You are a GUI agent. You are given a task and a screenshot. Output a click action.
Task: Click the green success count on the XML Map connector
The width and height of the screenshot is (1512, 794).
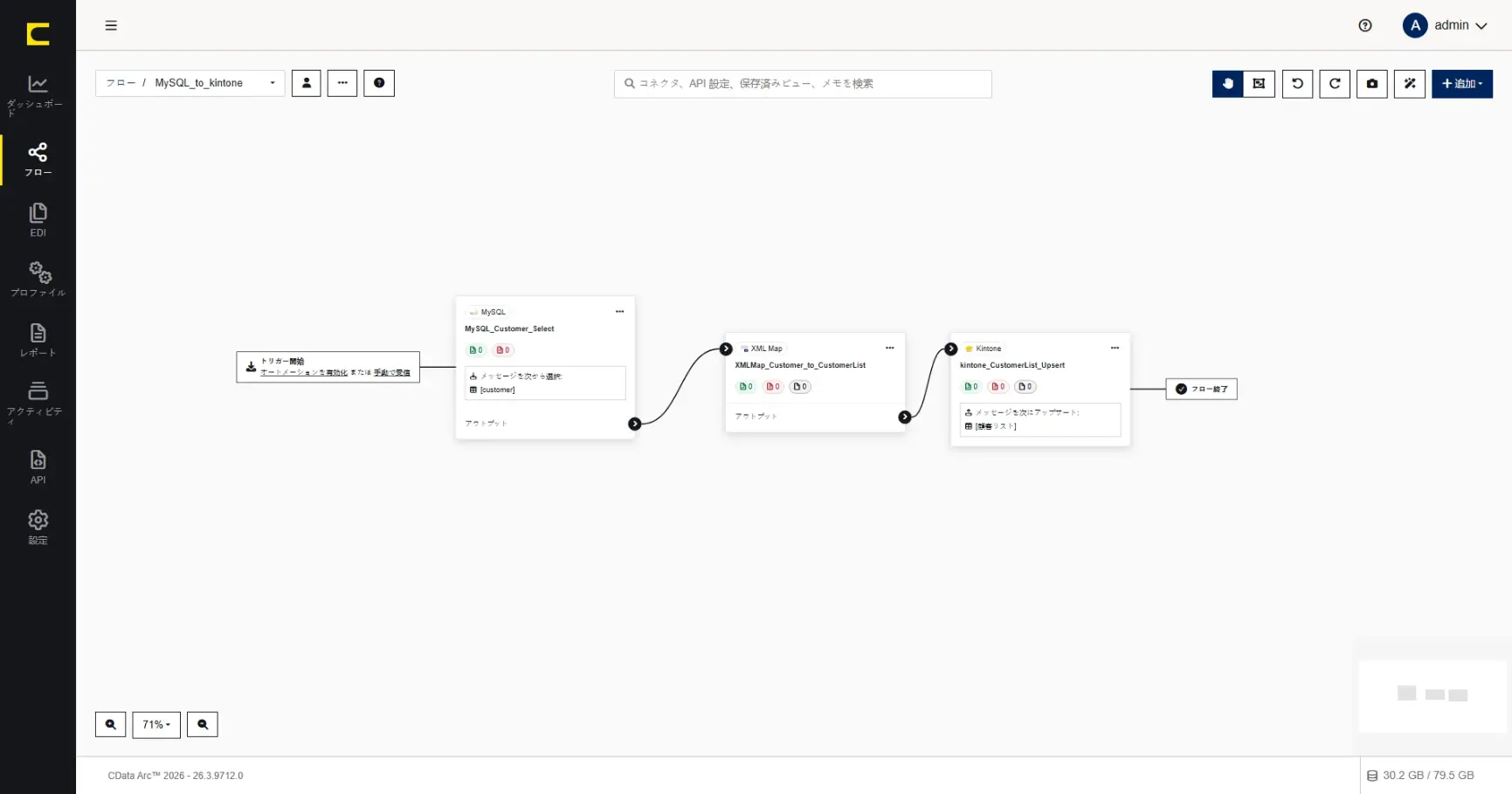746,387
